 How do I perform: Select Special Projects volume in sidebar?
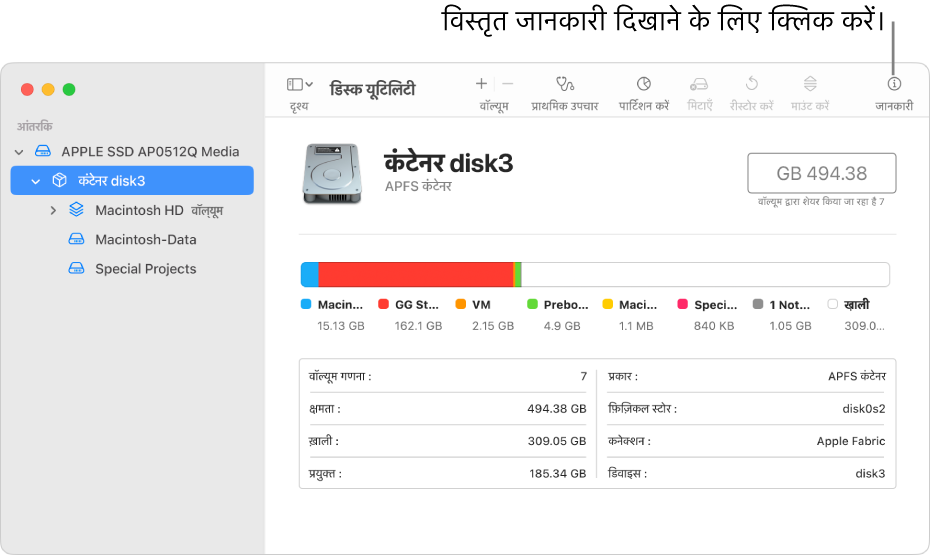coord(145,268)
